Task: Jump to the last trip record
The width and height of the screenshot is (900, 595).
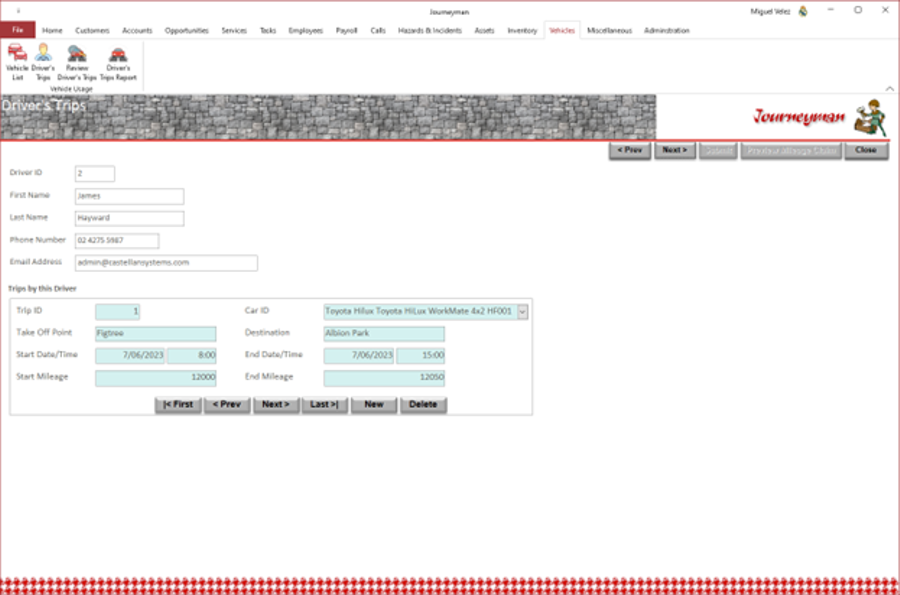Action: click(324, 405)
